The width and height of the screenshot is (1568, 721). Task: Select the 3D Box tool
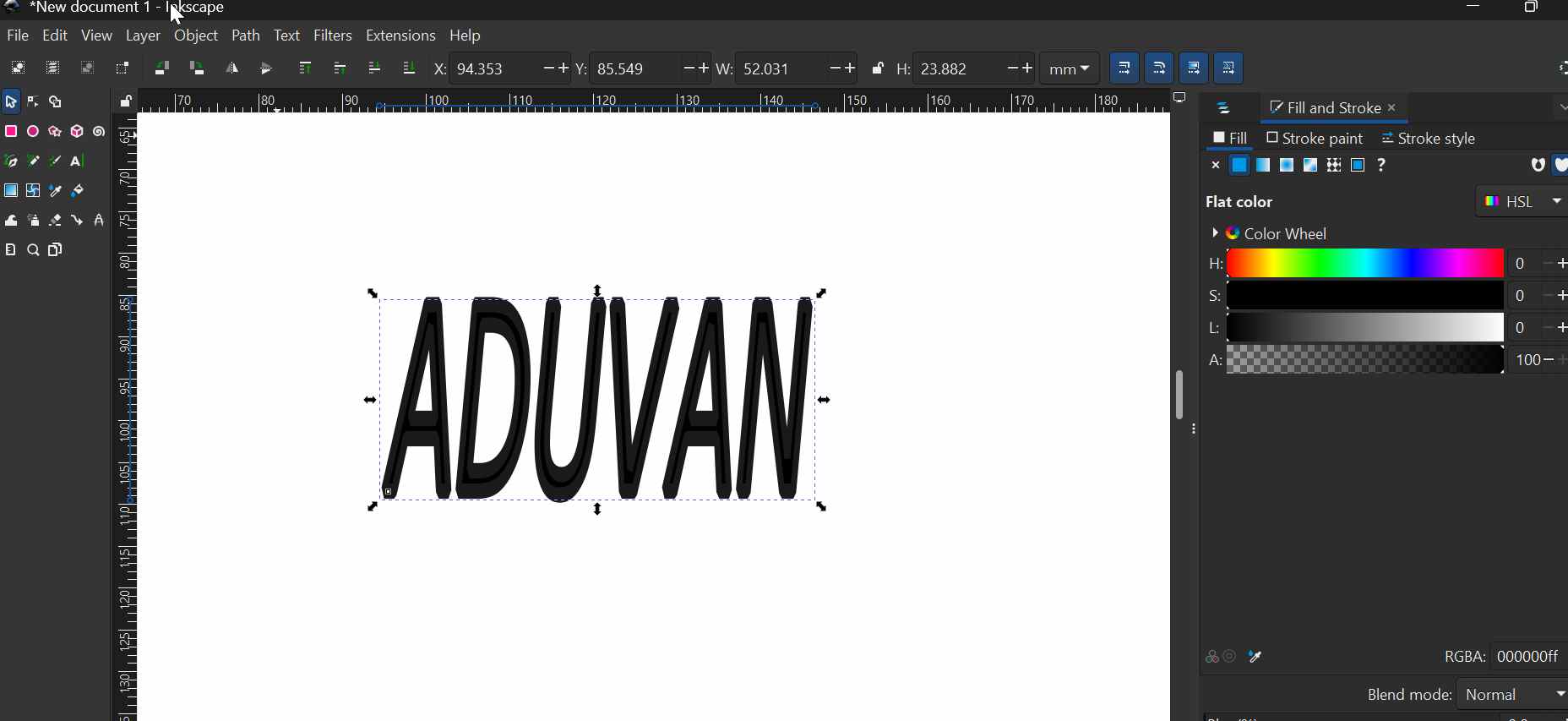point(77,132)
